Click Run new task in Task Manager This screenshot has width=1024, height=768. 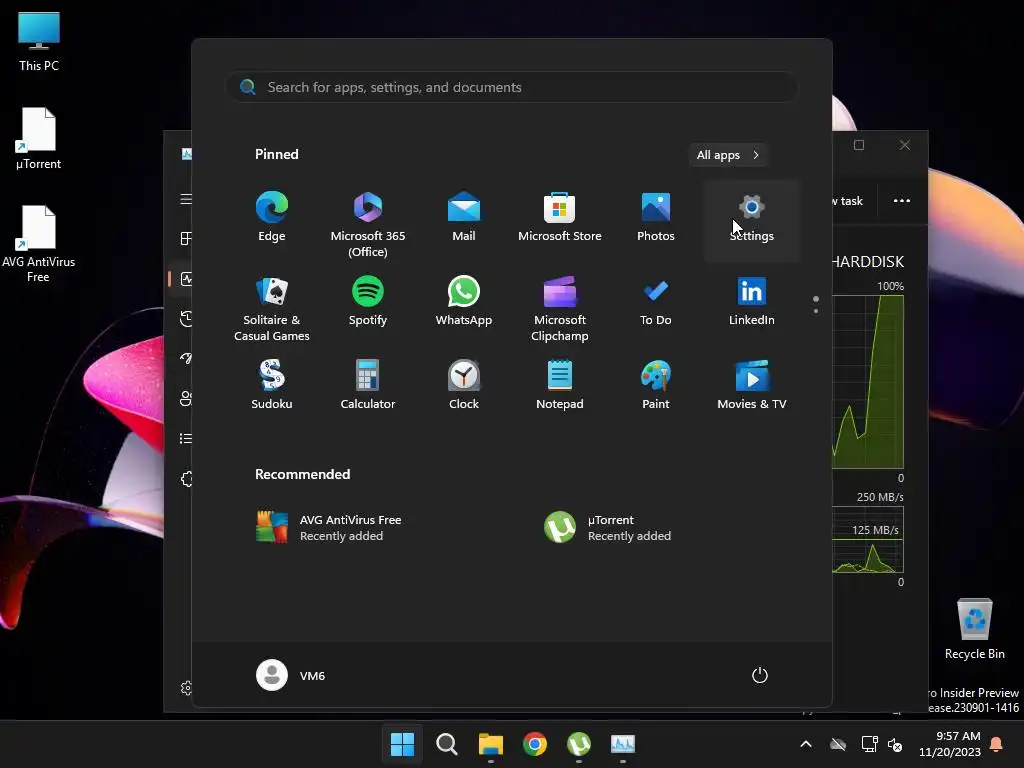pyautogui.click(x=848, y=201)
